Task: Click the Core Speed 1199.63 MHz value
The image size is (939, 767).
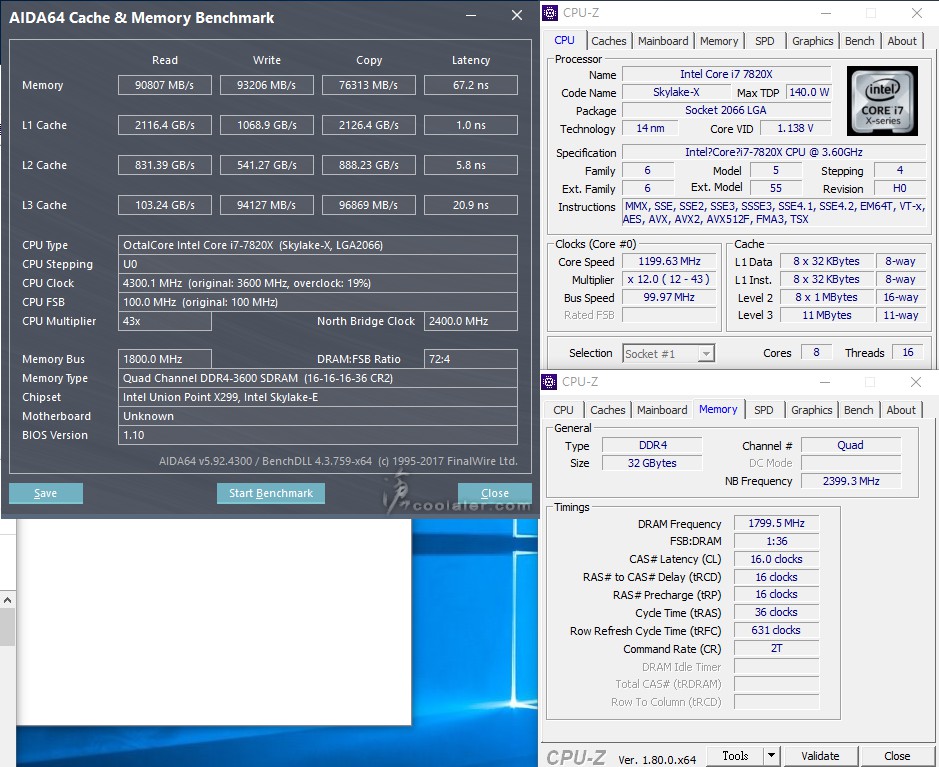Action: click(670, 262)
